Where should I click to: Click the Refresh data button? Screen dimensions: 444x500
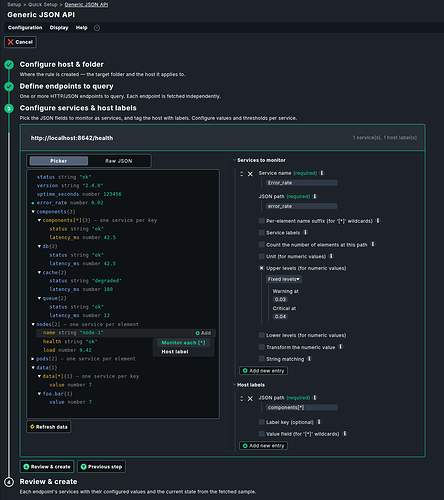click(x=49, y=427)
